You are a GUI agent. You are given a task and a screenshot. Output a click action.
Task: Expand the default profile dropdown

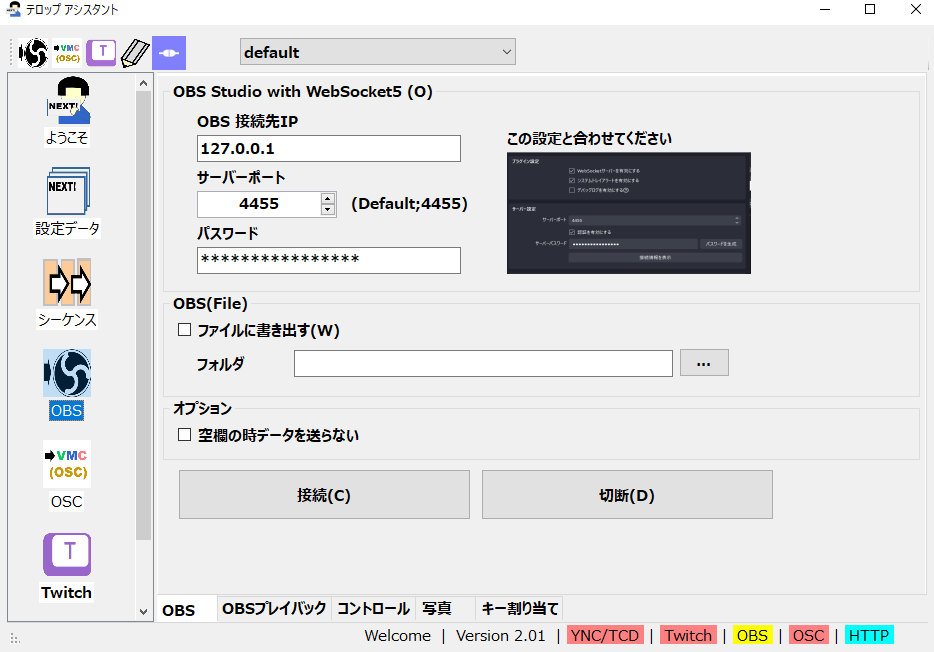point(378,52)
